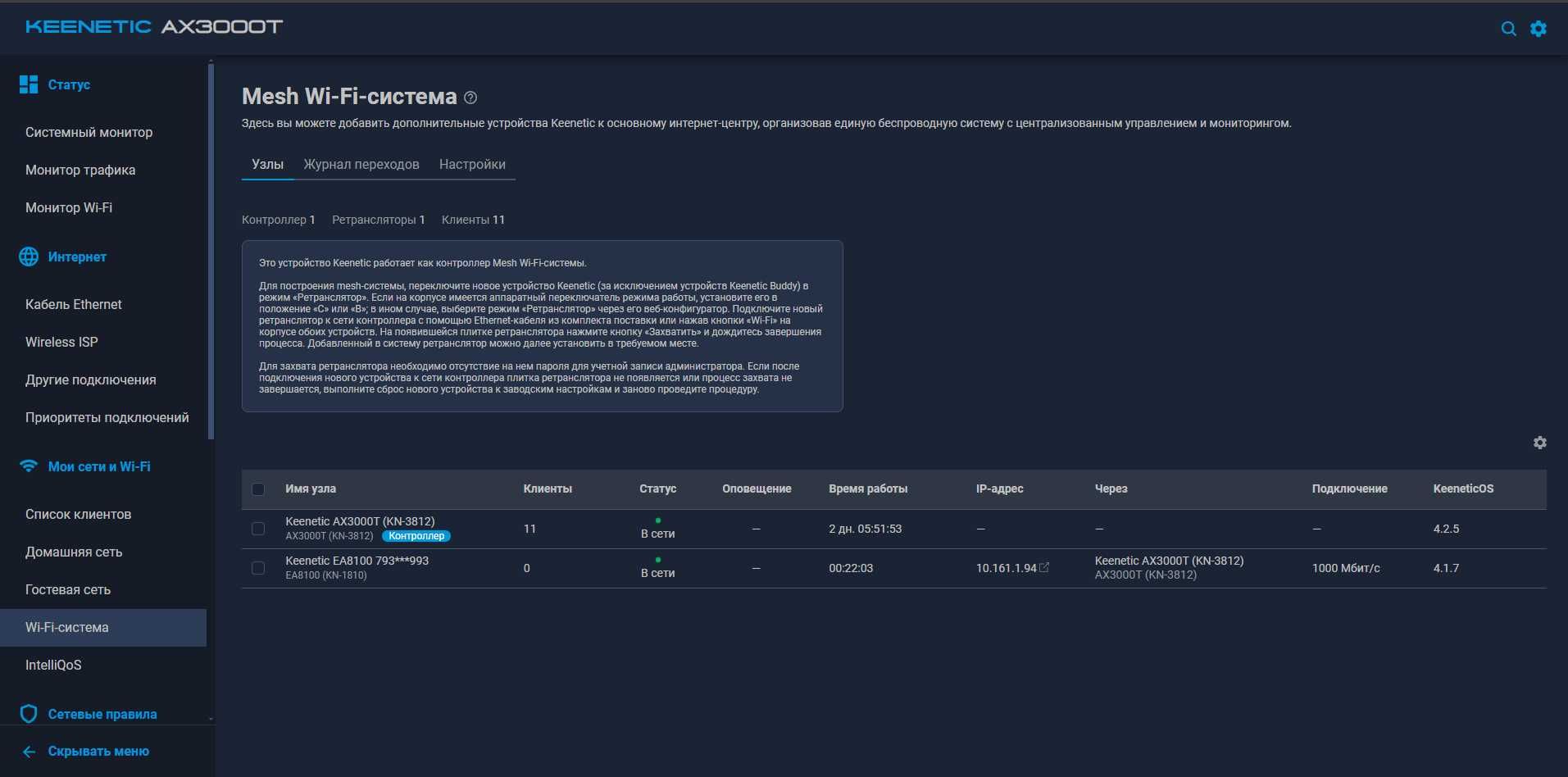Open IntelliQoS menu item
This screenshot has height=777, width=1568.
coord(53,665)
